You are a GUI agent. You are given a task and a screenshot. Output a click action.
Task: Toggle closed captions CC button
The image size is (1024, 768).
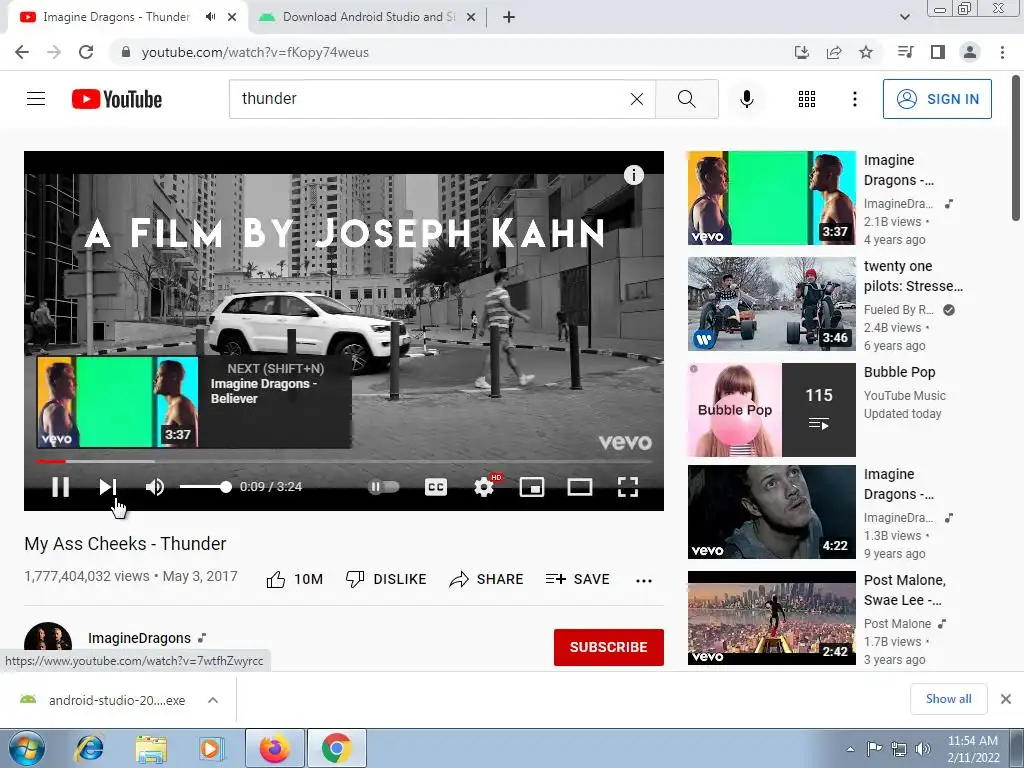[436, 487]
